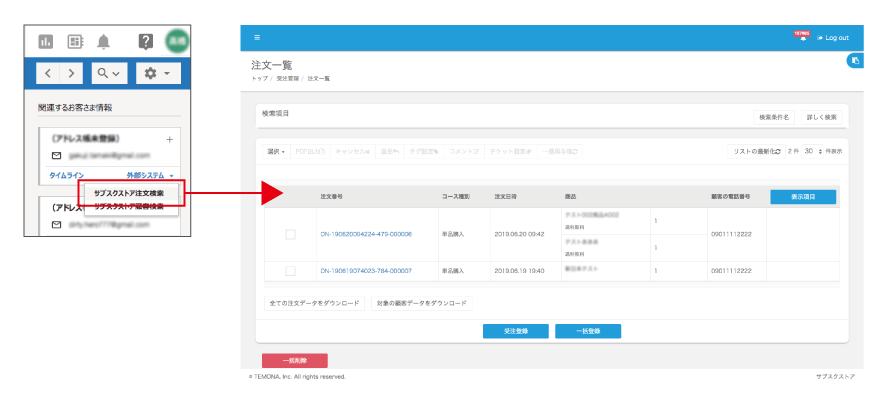Click the question mark help icon
Viewport: 893px width, 406px height.
coord(146,41)
